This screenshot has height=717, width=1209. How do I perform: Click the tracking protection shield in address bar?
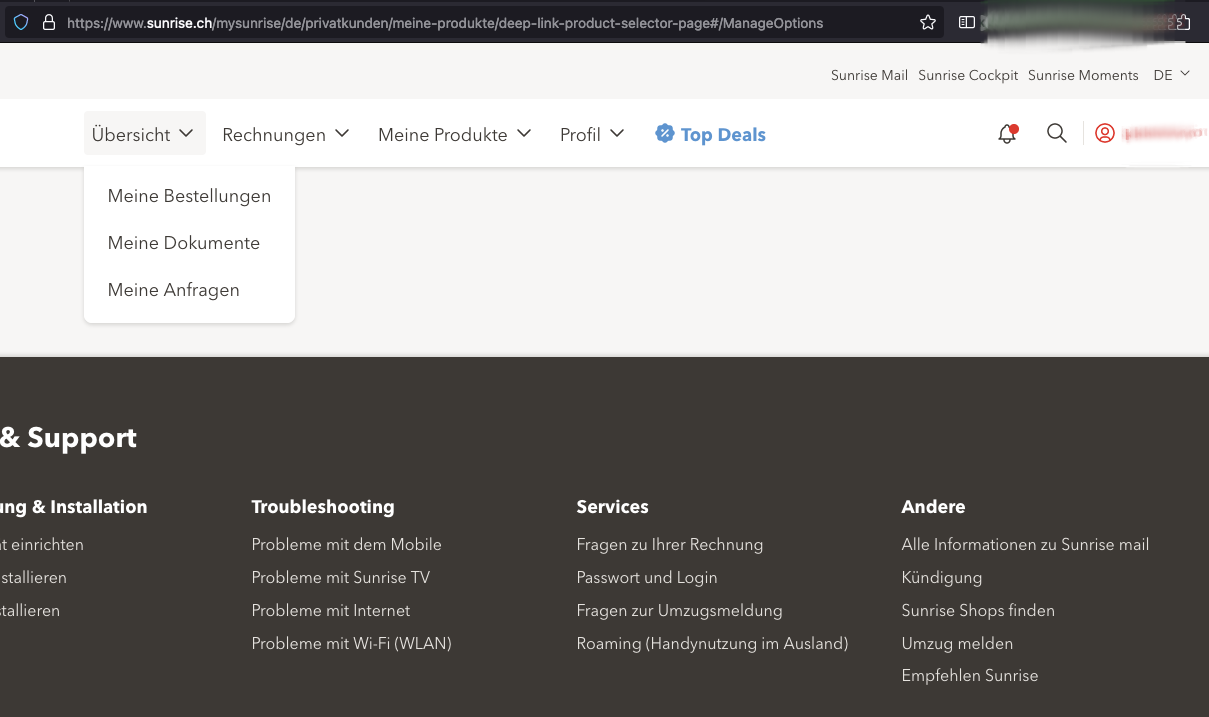click(20, 21)
